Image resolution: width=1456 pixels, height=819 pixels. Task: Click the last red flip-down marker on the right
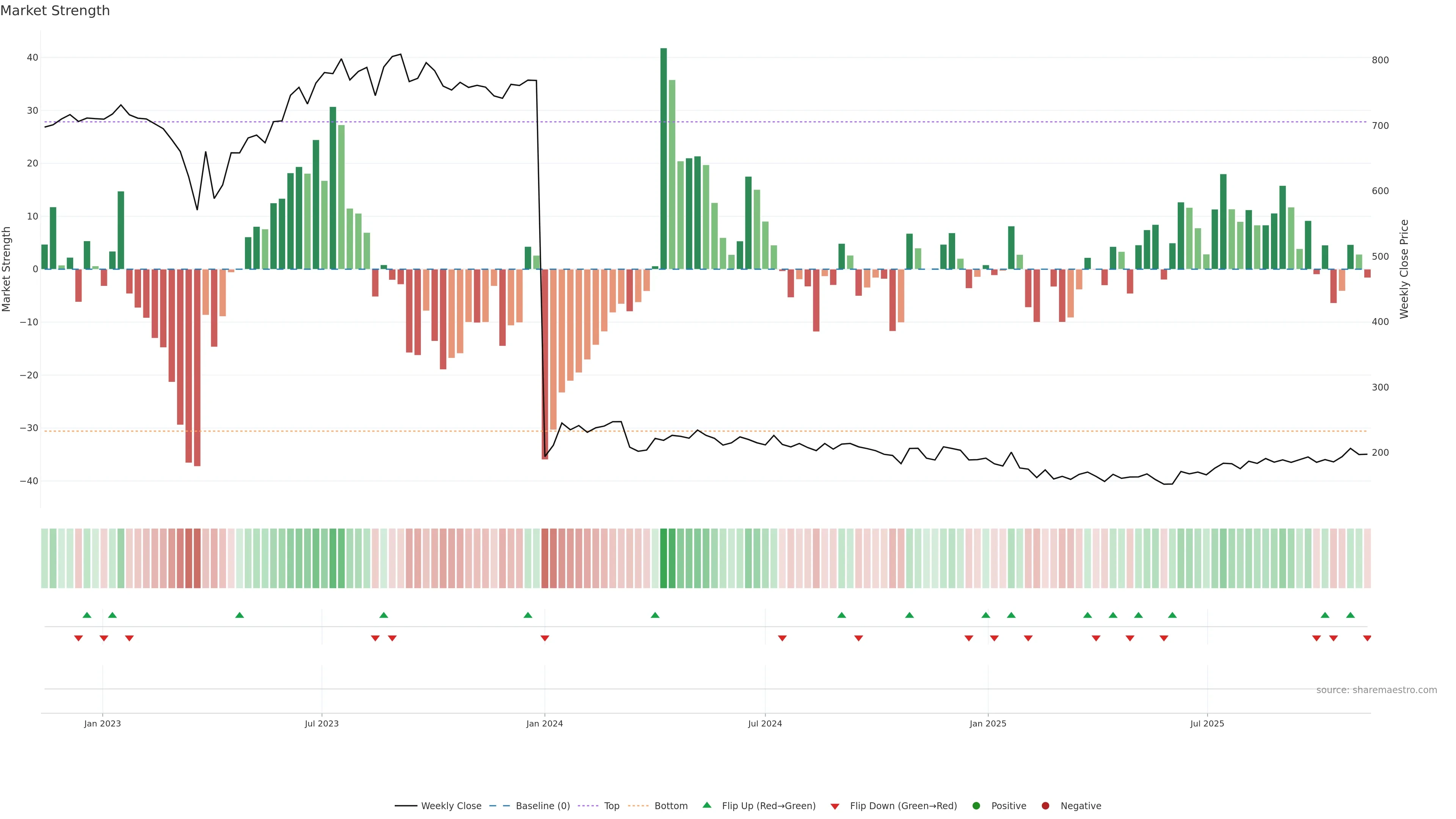pos(1367,638)
